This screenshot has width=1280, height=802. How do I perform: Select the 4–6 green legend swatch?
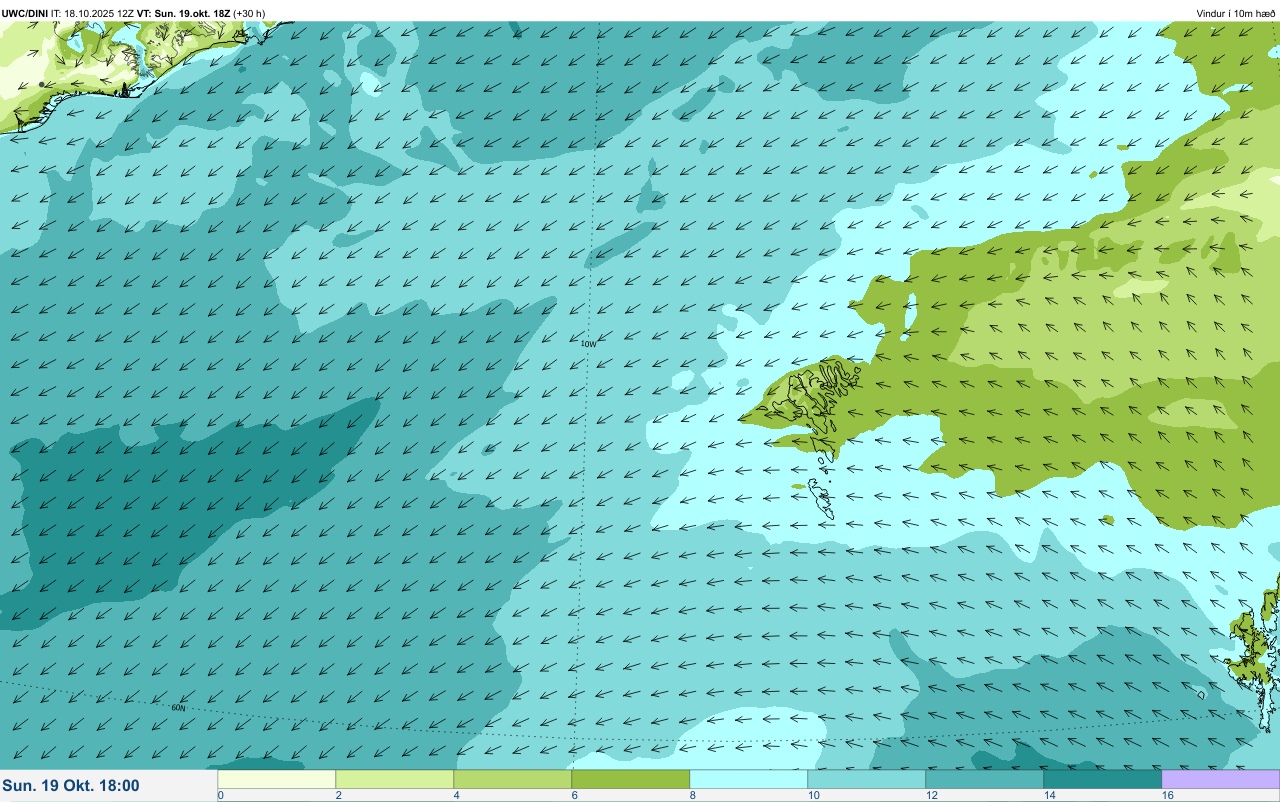[512, 779]
